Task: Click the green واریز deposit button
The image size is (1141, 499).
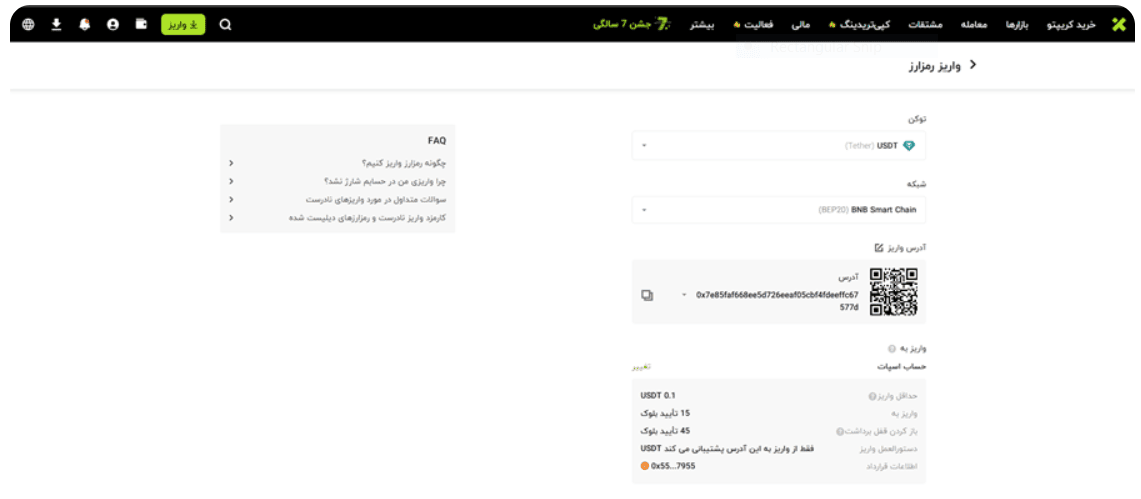Action: [183, 25]
